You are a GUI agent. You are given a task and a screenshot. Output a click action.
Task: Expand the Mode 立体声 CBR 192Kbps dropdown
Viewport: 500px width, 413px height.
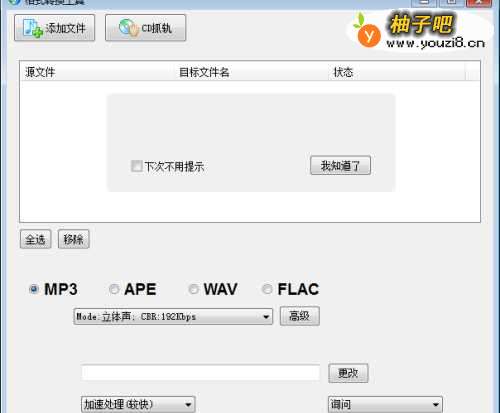(x=173, y=316)
